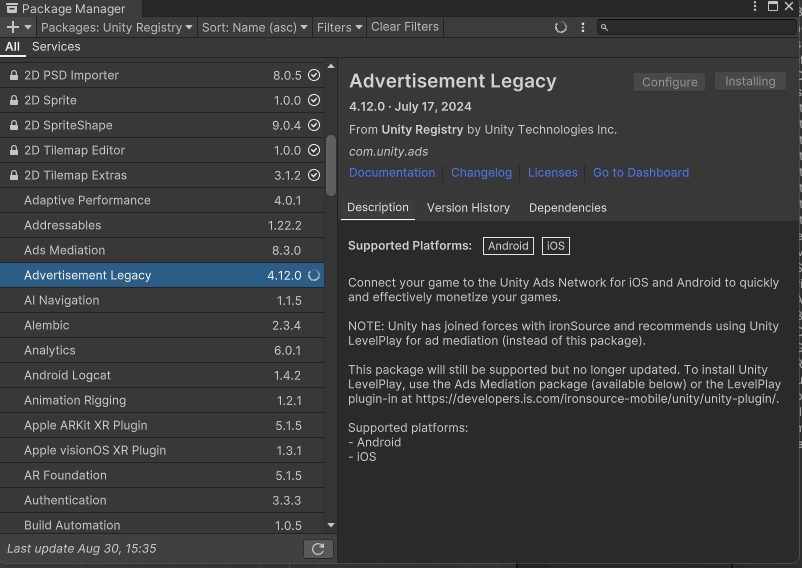Open the window three-dot context menu

coord(755,6)
